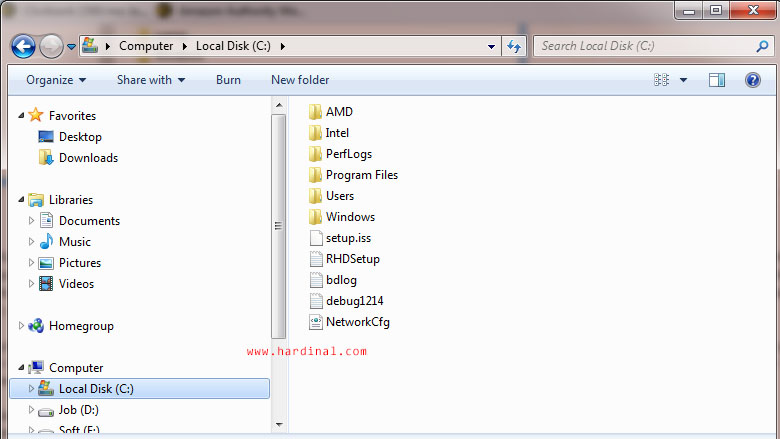Screen dimensions: 780x439
Task: Select the RHDSetup file
Action: click(x=345, y=259)
